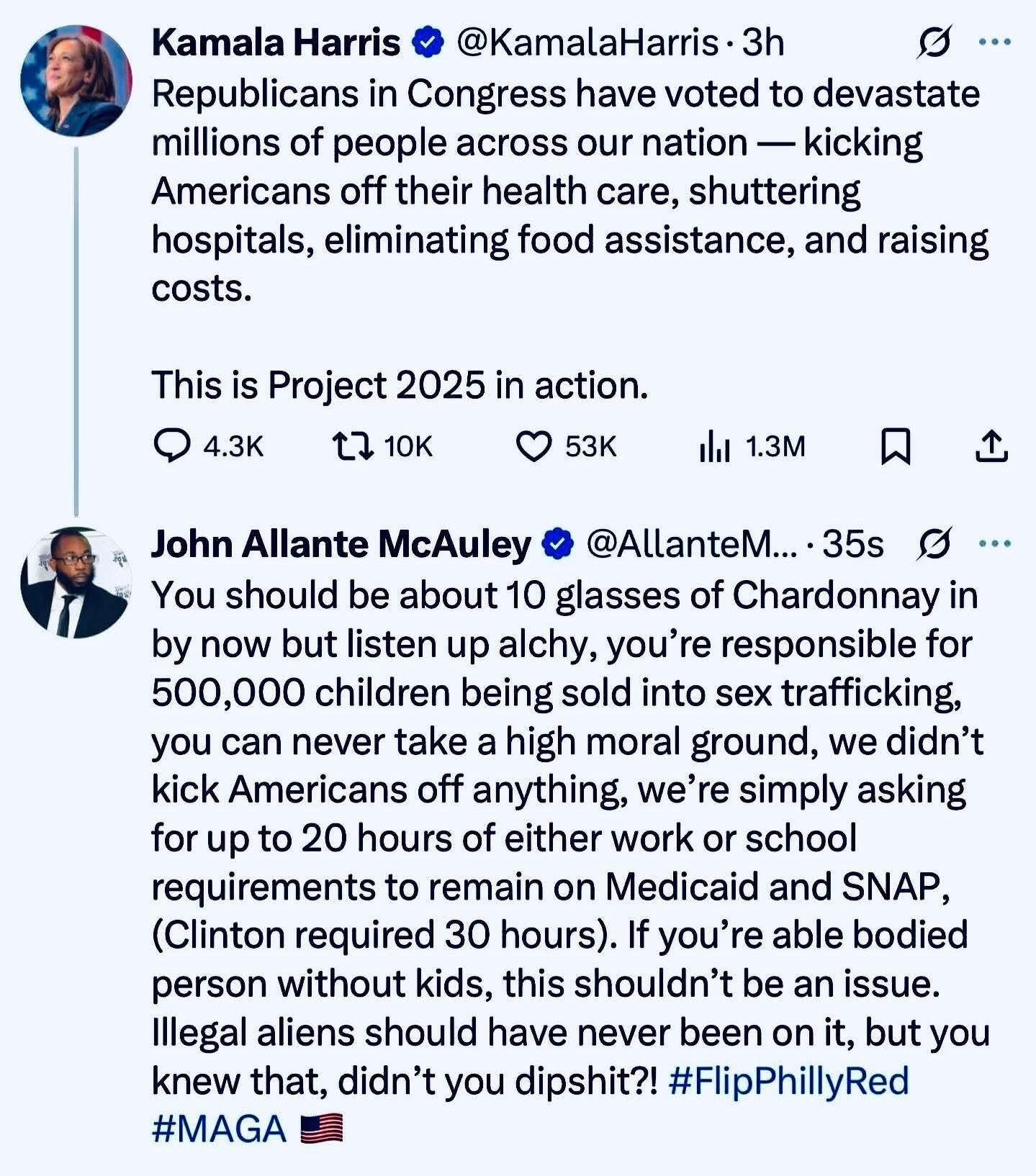Open John Allante McAuley's avatar
This screenshot has height=1176, width=1036.
[x=76, y=582]
